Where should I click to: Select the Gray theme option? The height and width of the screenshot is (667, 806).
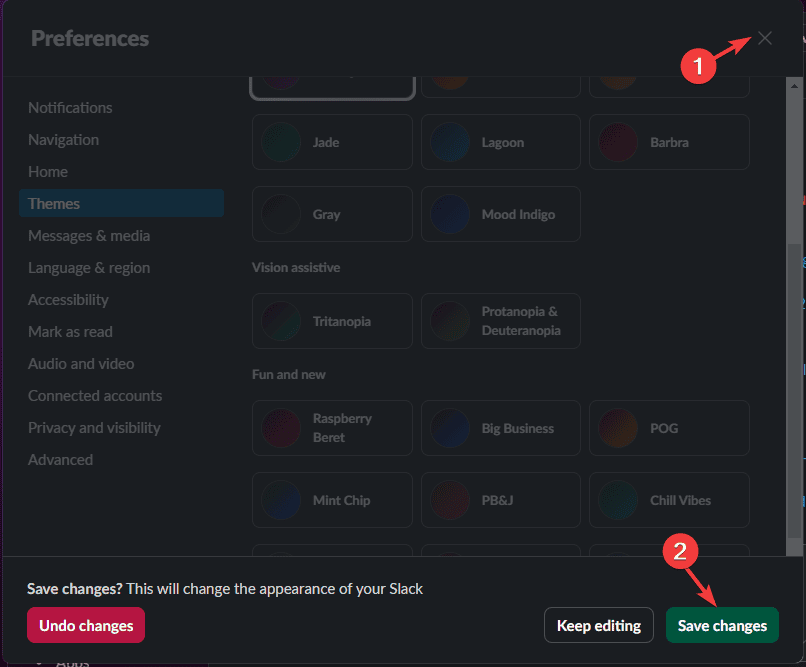coord(332,214)
